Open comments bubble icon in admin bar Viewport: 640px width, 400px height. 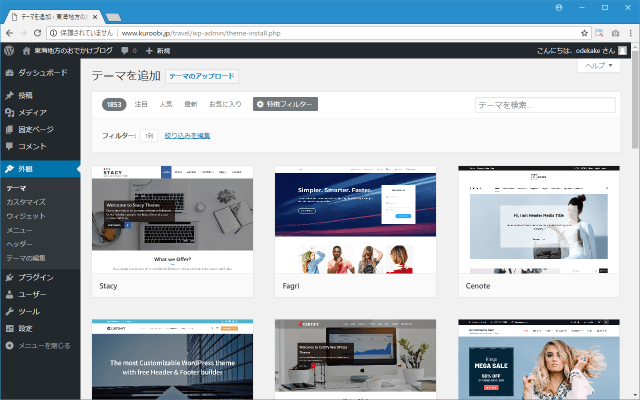point(125,51)
